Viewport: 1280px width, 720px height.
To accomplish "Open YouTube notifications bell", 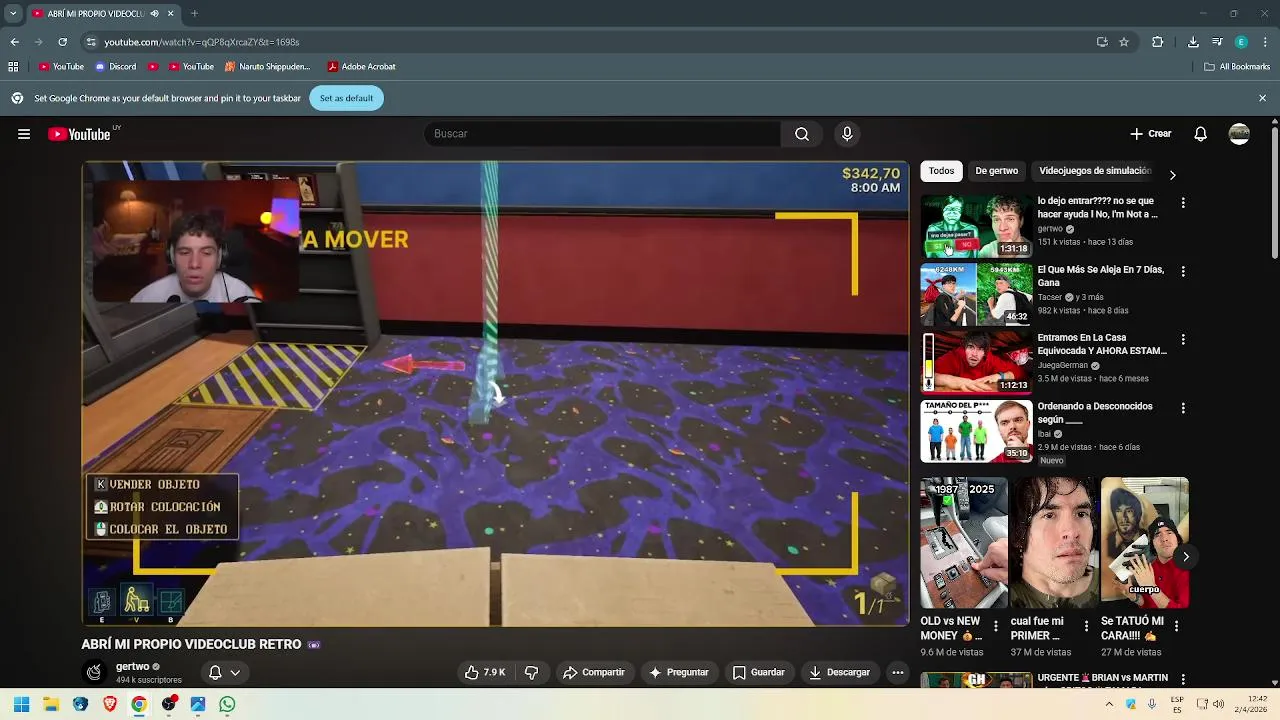I will click(x=1201, y=134).
